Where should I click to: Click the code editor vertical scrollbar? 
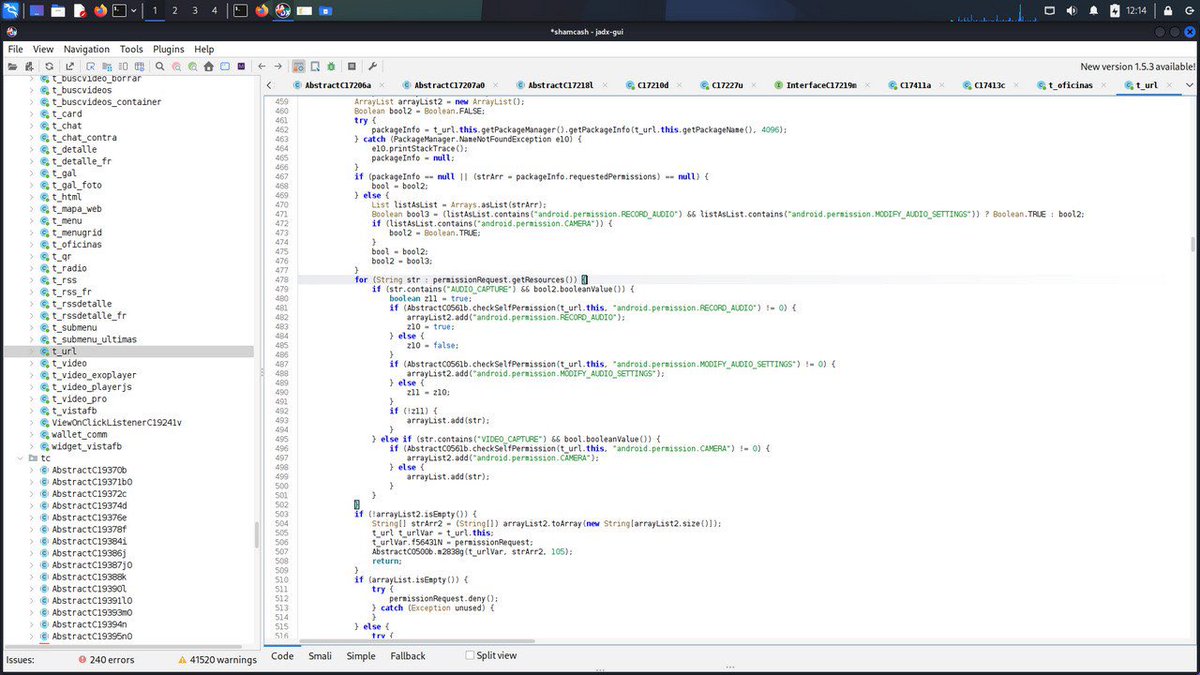[x=1193, y=245]
